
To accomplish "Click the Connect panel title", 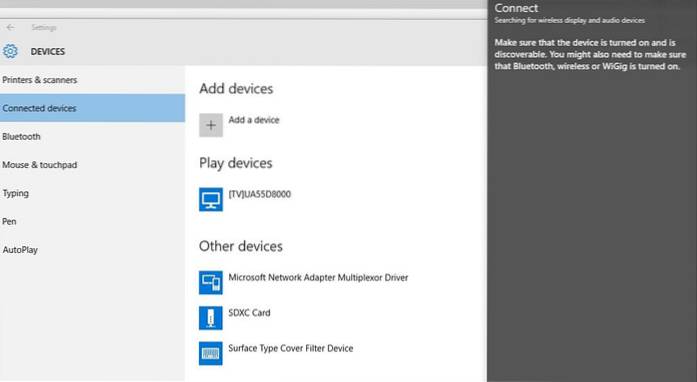I will pyautogui.click(x=516, y=8).
